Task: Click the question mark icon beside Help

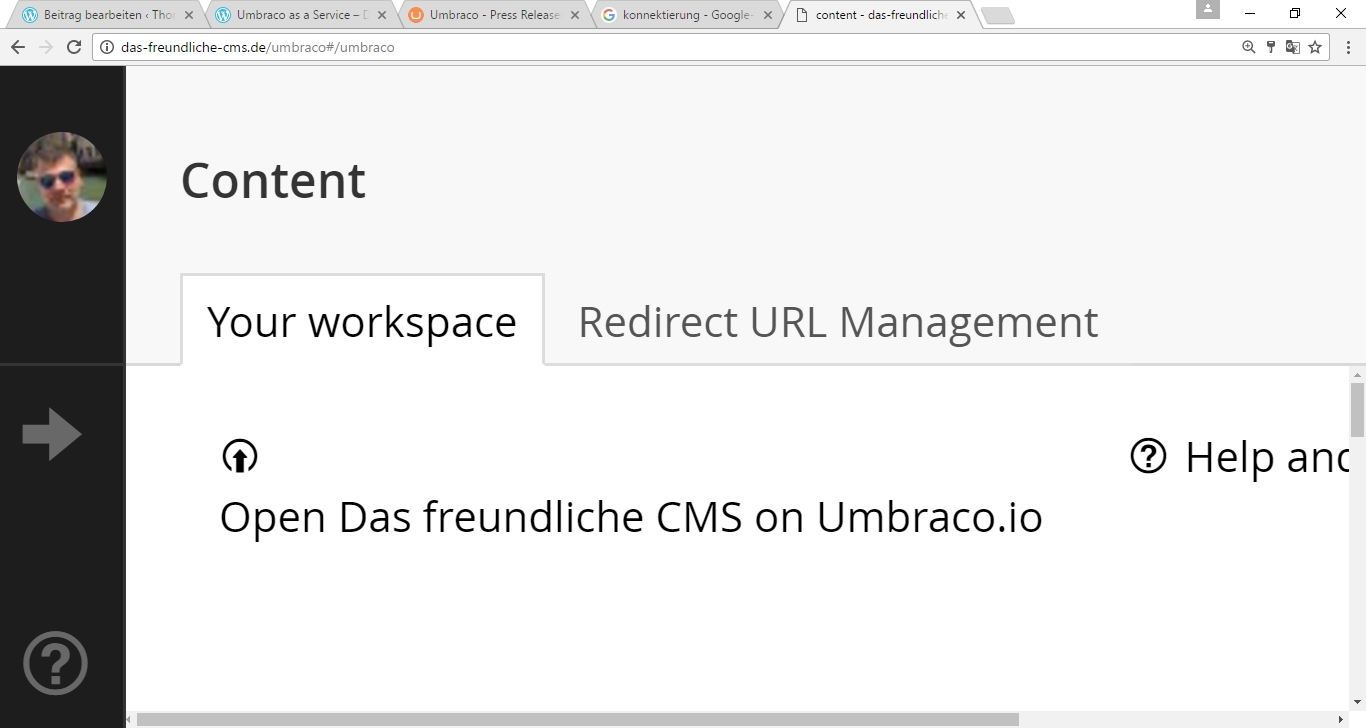Action: [x=1148, y=456]
